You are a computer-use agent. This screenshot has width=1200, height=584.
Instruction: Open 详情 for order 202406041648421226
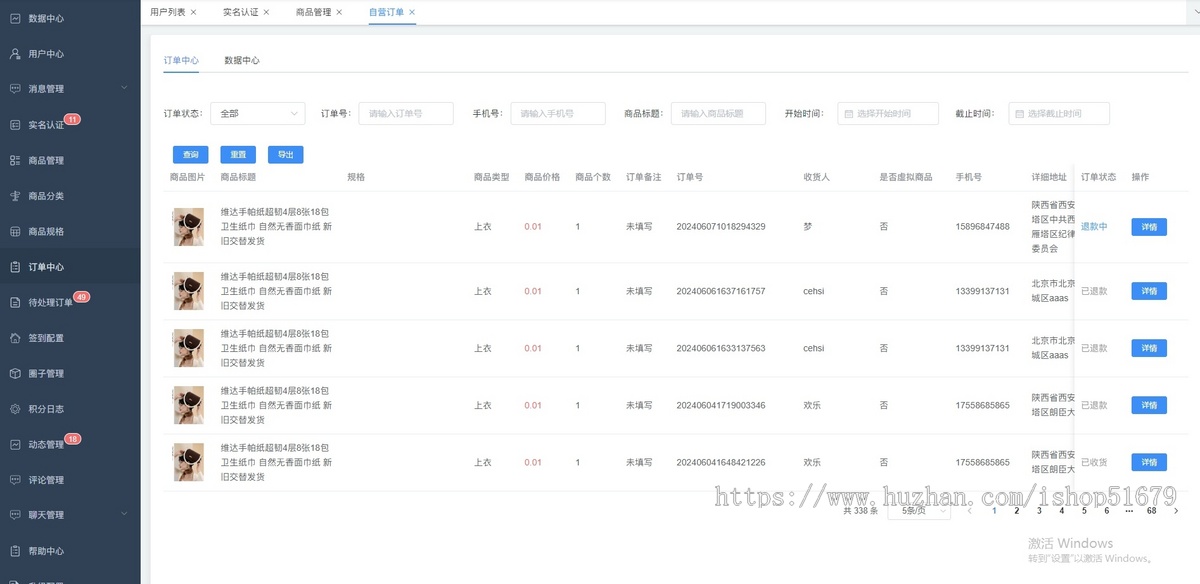tap(1149, 462)
